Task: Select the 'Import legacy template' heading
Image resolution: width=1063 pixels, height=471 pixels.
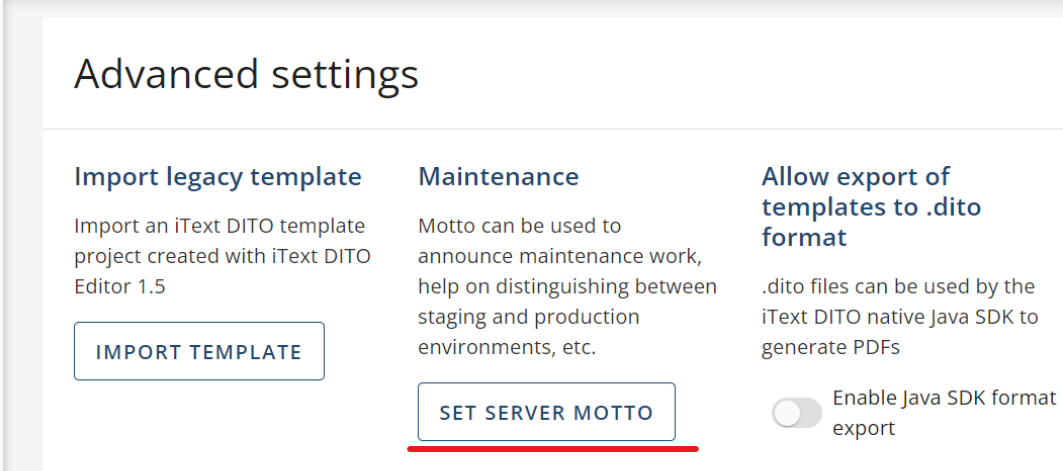Action: tap(218, 177)
